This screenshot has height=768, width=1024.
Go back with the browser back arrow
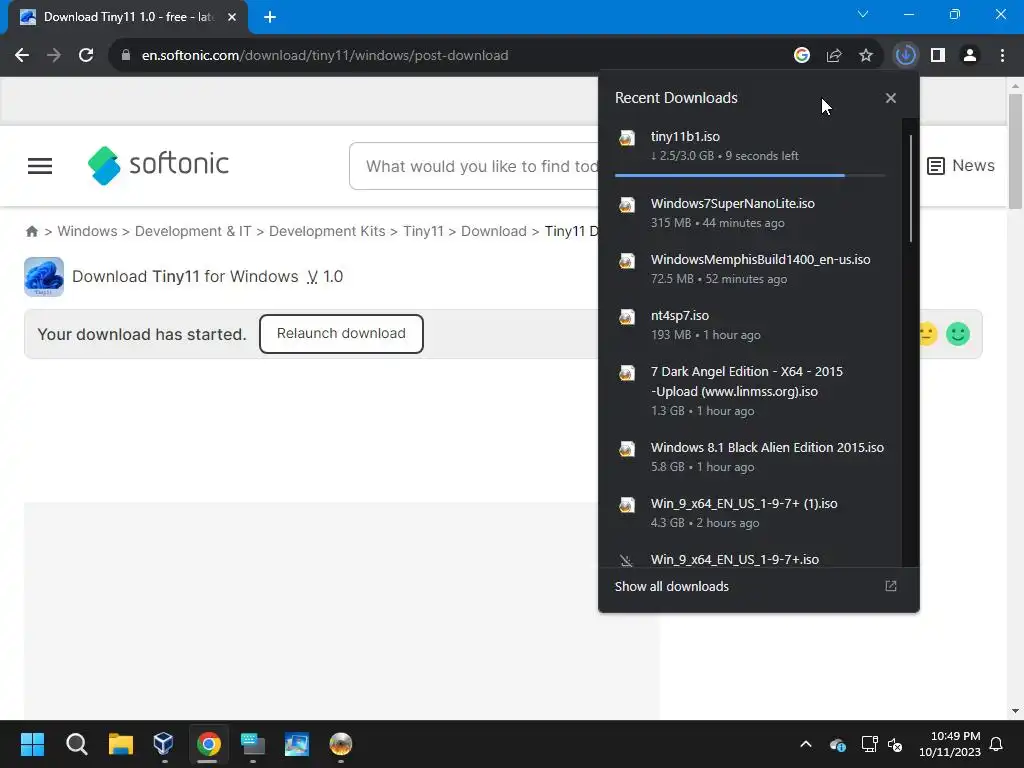(22, 56)
